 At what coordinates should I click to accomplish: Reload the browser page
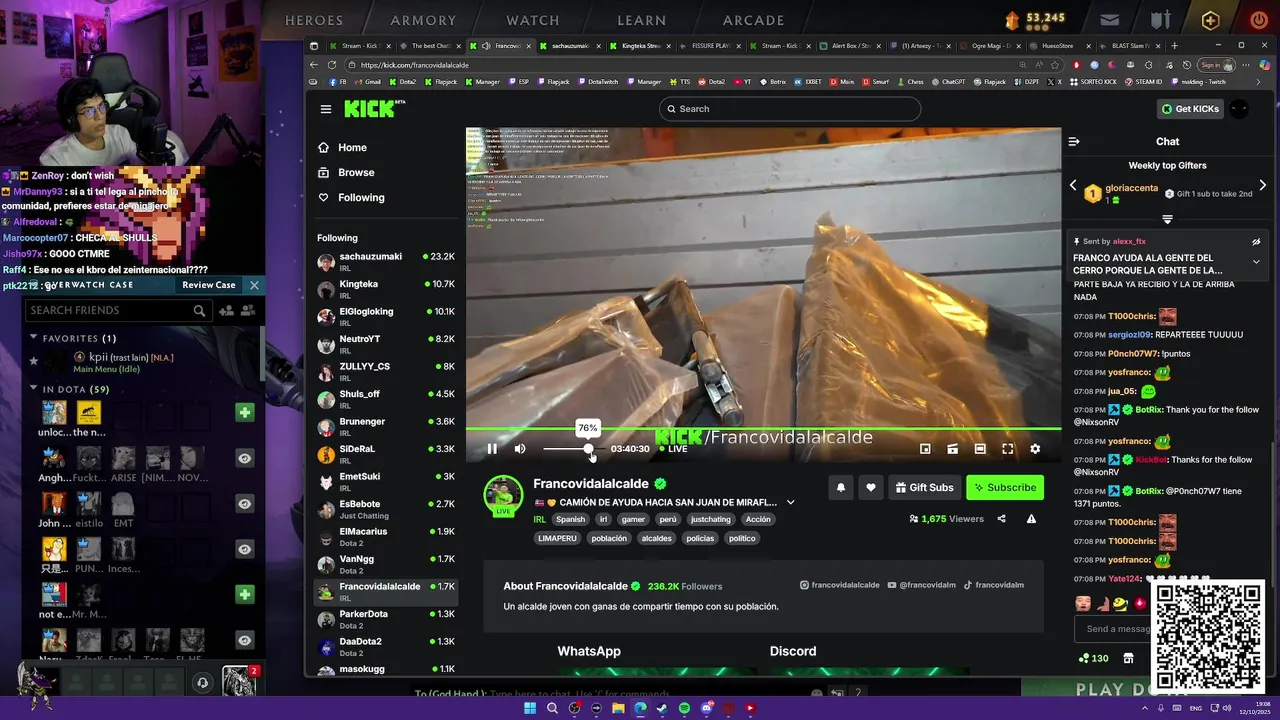[x=333, y=65]
